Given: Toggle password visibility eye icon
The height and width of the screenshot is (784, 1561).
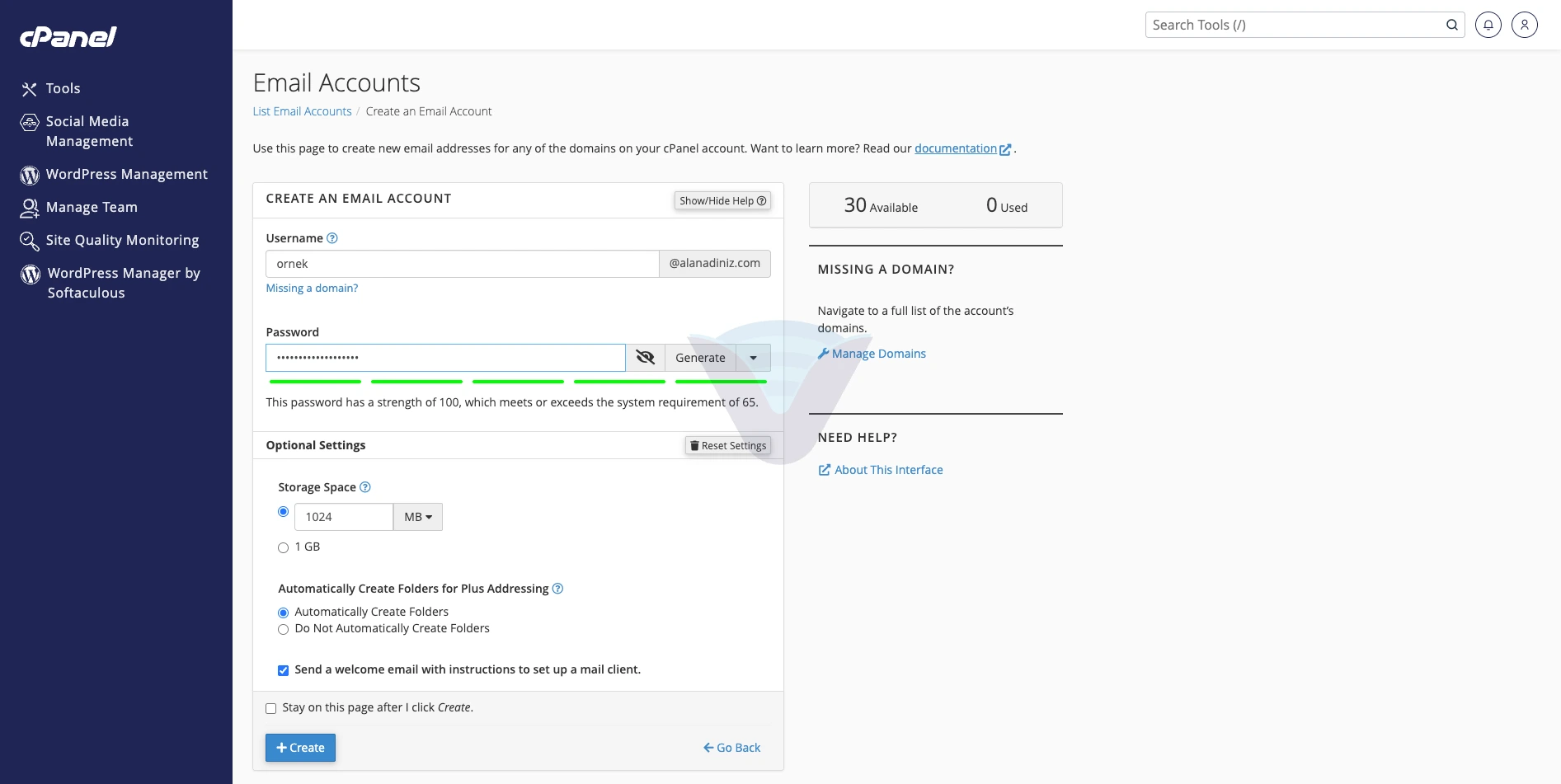Looking at the screenshot, I should 646,358.
